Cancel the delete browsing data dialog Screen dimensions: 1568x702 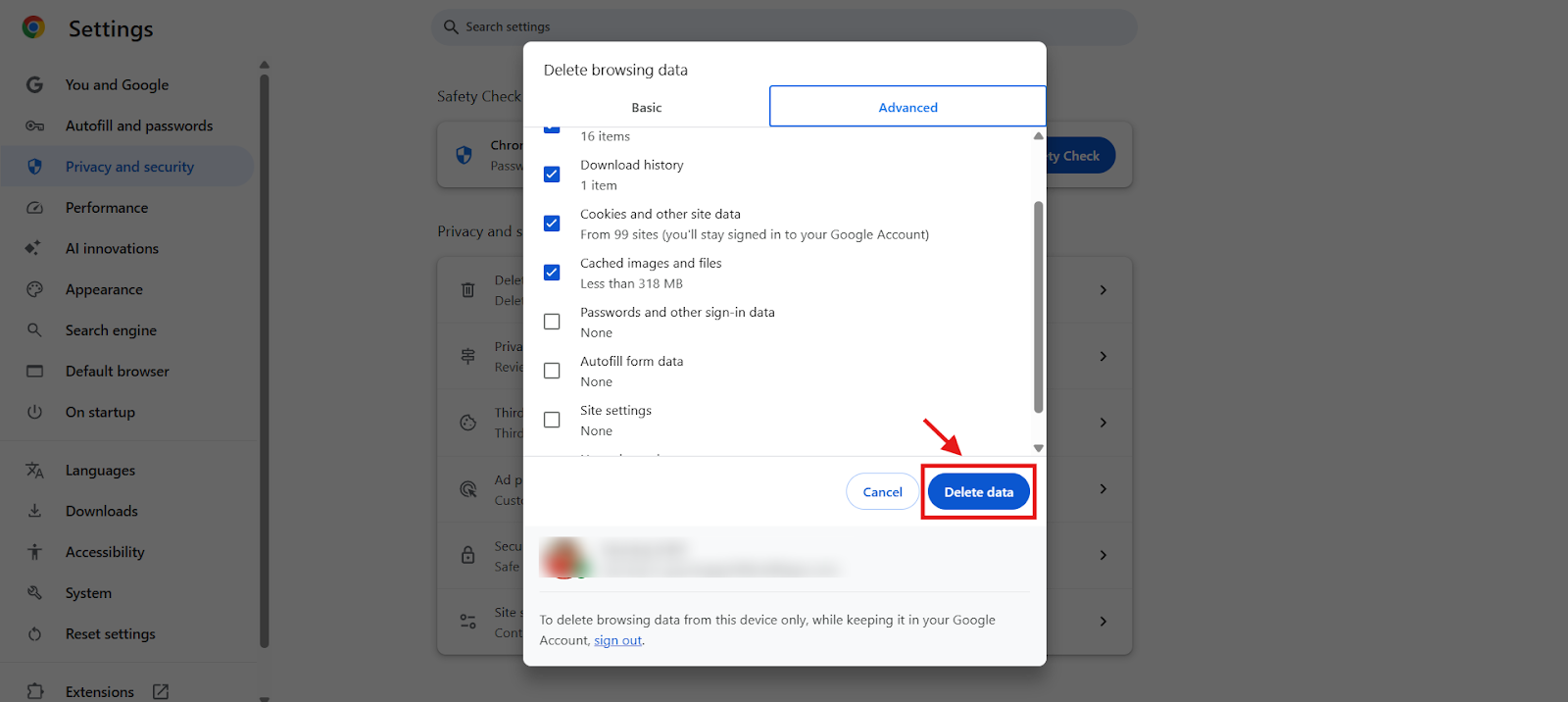point(882,491)
